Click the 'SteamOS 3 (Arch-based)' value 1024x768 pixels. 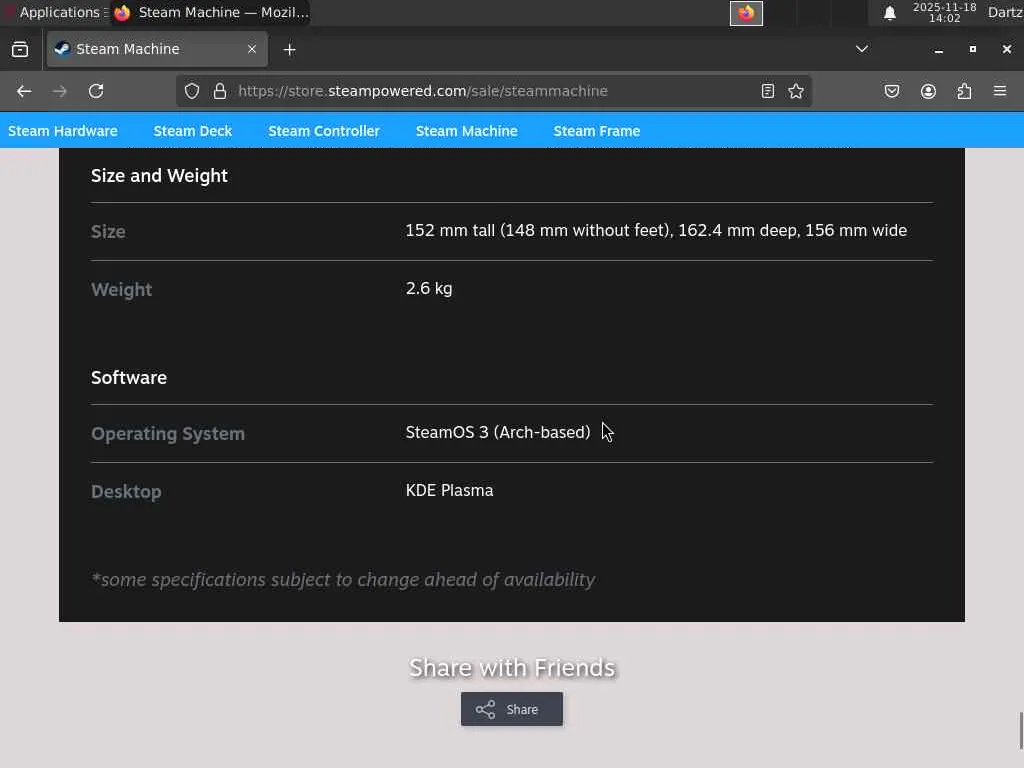pyautogui.click(x=498, y=432)
